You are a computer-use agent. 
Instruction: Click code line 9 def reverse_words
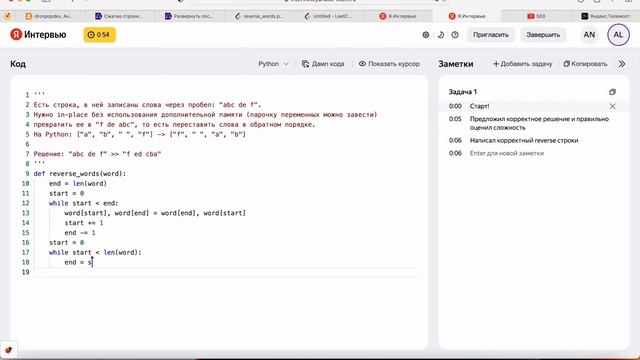tap(80, 173)
